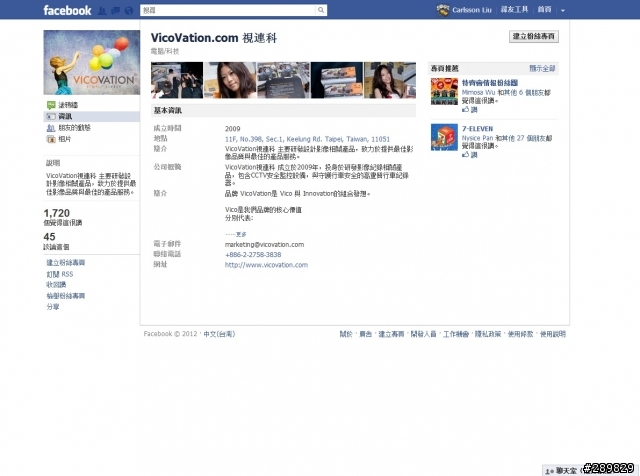Focus the Facebook search field
The width and height of the screenshot is (640, 476).
coord(228,10)
